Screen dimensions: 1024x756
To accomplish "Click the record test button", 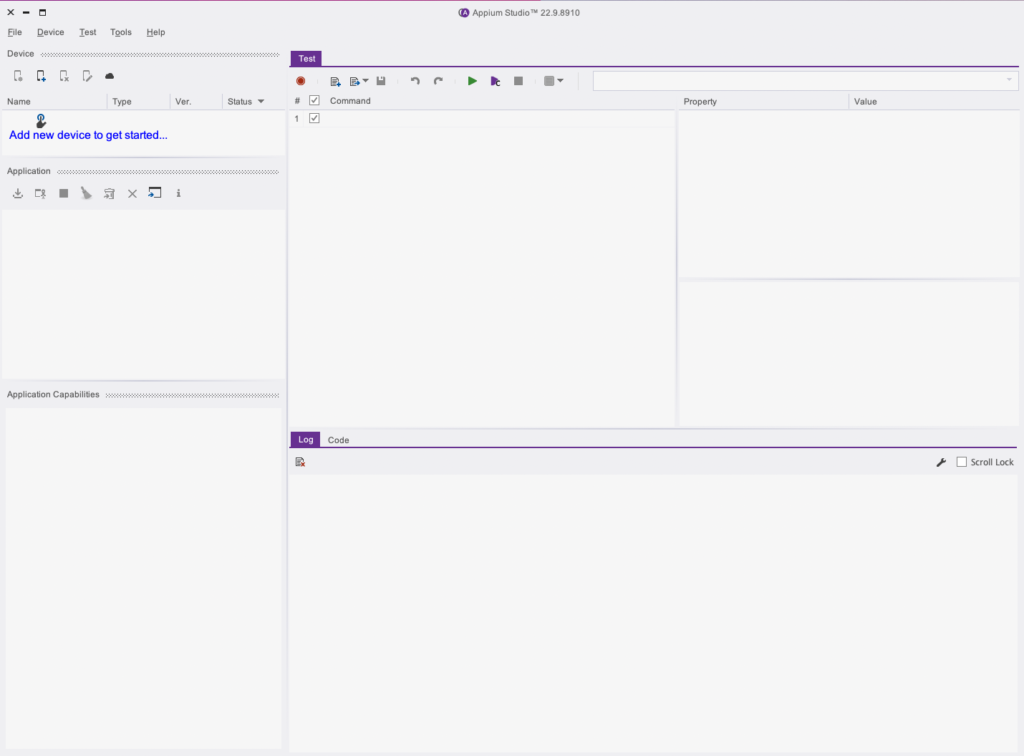I will [300, 81].
